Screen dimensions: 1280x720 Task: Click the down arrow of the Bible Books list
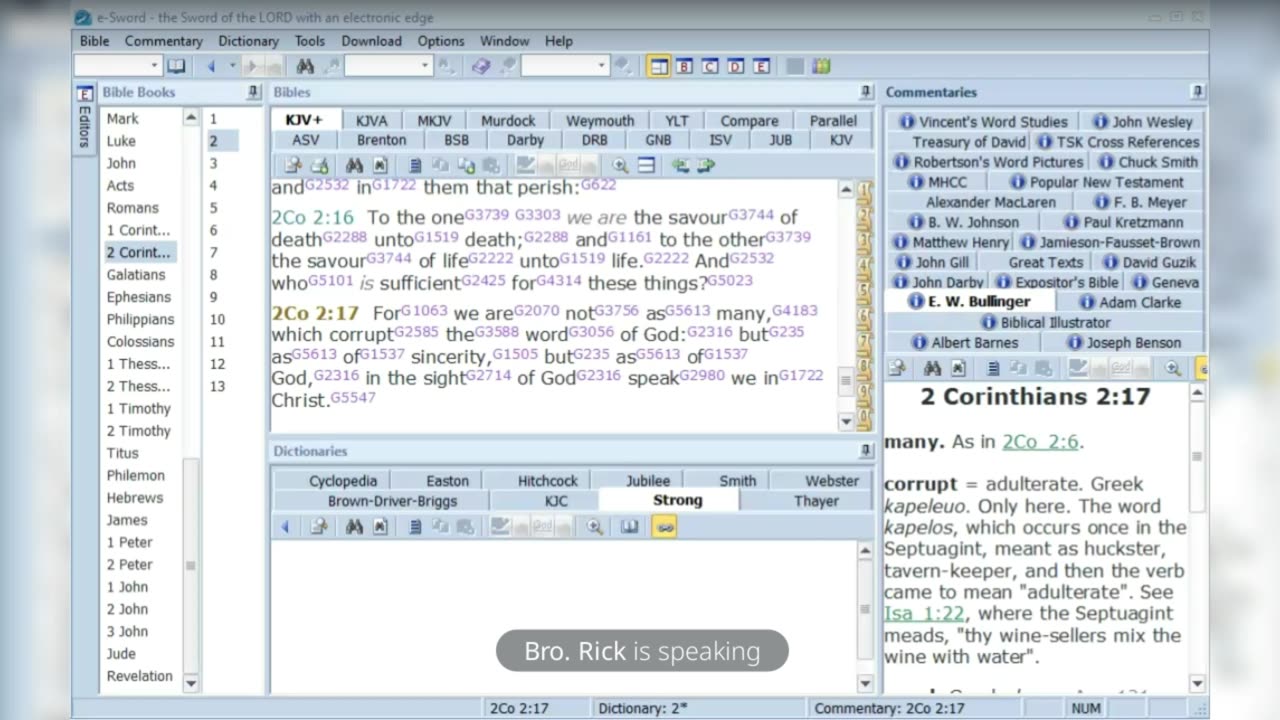pyautogui.click(x=191, y=684)
